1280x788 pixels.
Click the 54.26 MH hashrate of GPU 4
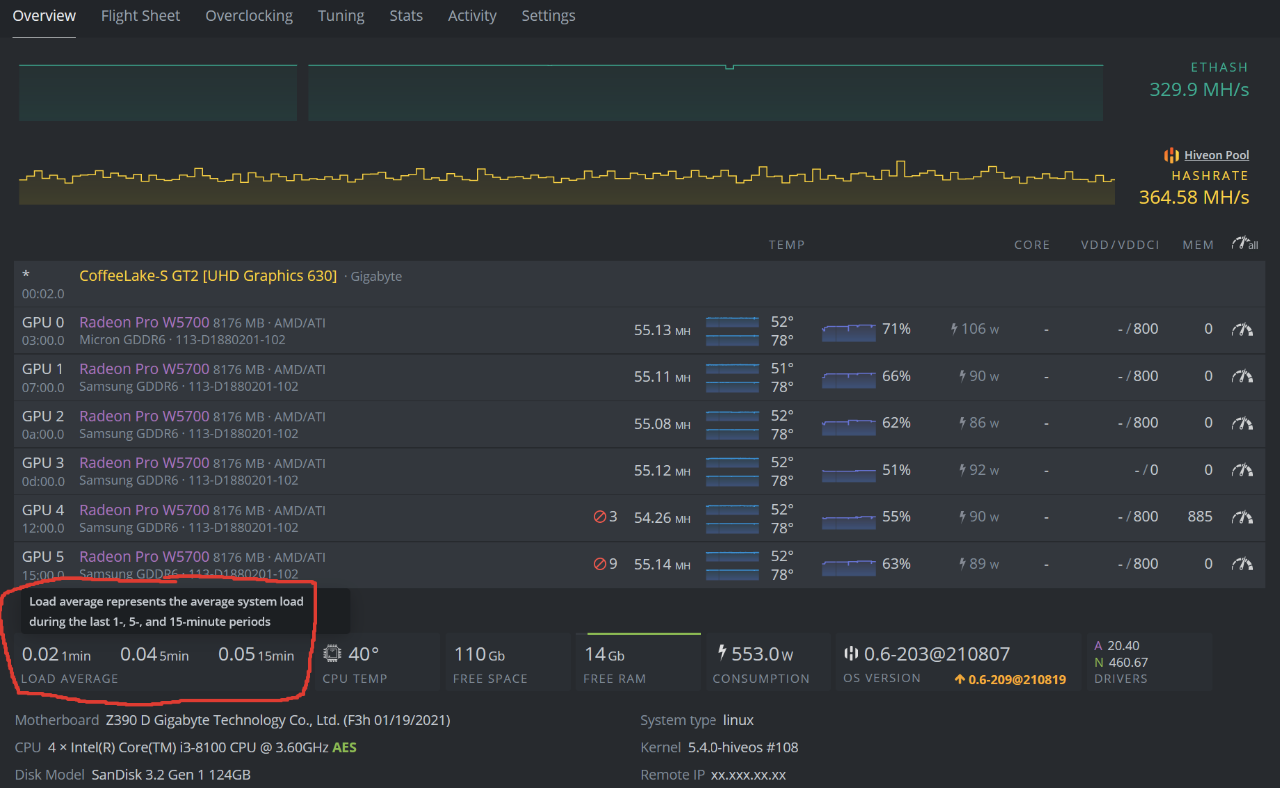tap(662, 517)
